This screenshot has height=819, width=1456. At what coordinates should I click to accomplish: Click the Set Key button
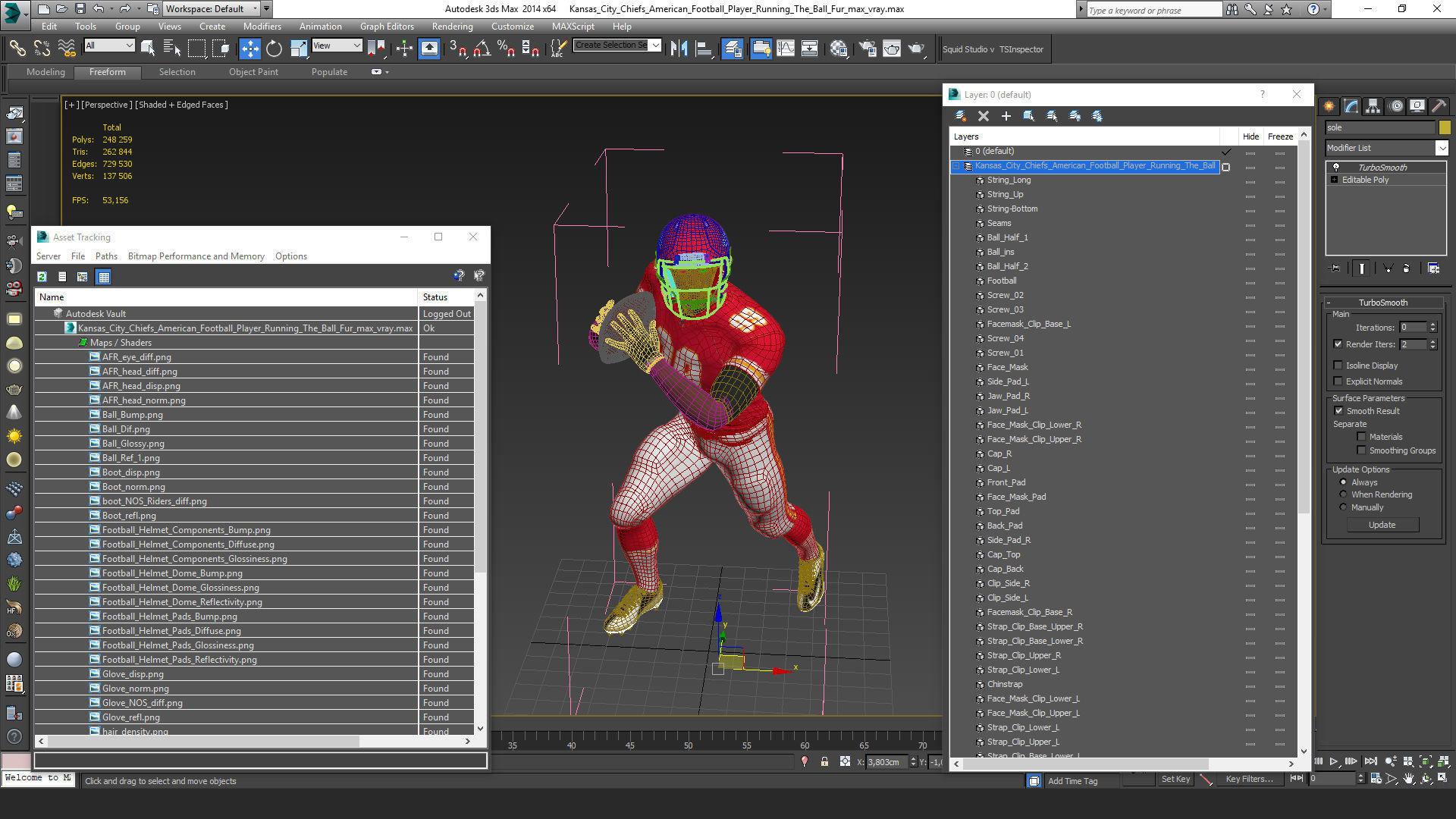point(1175,779)
